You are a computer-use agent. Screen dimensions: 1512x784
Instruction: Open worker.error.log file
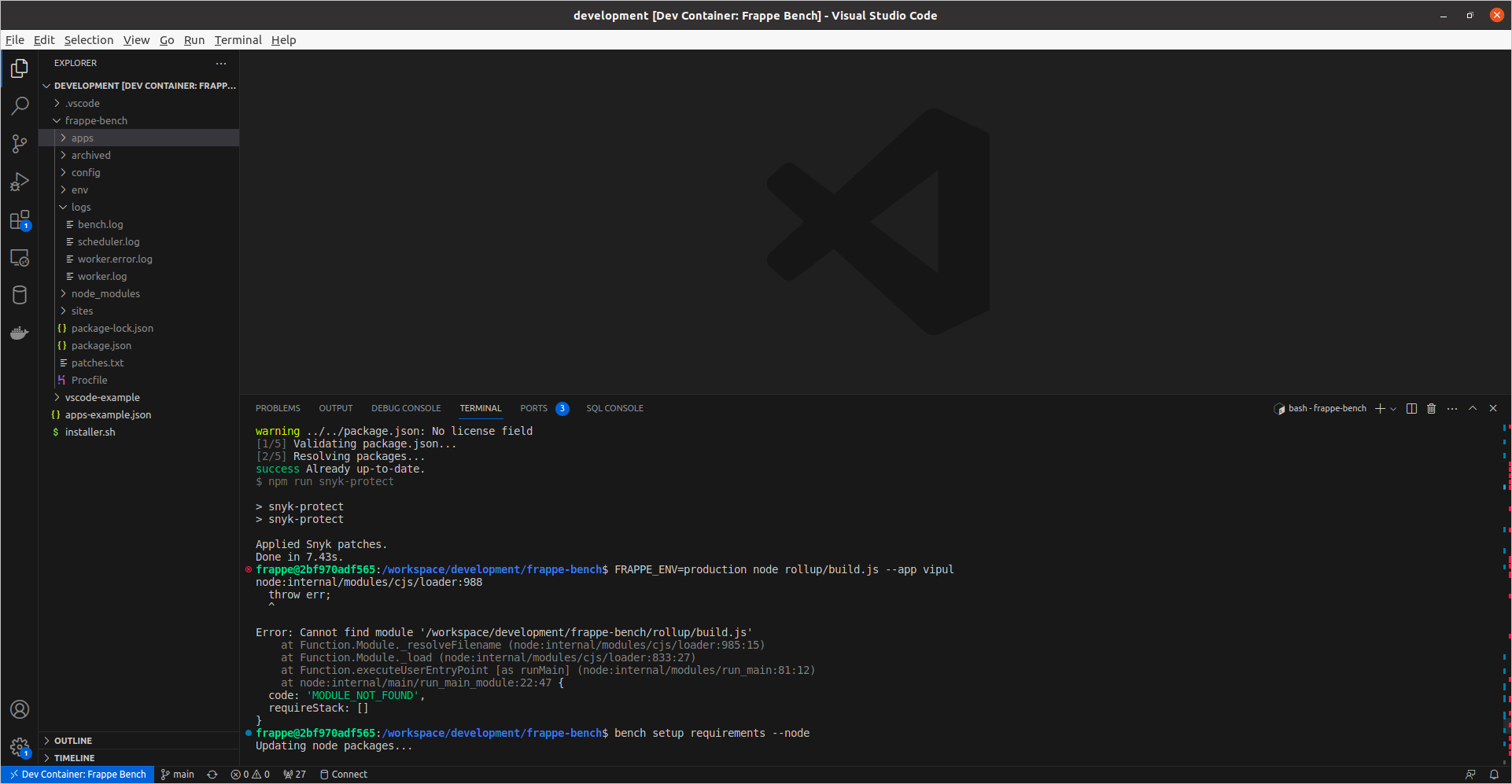[x=139, y=259]
